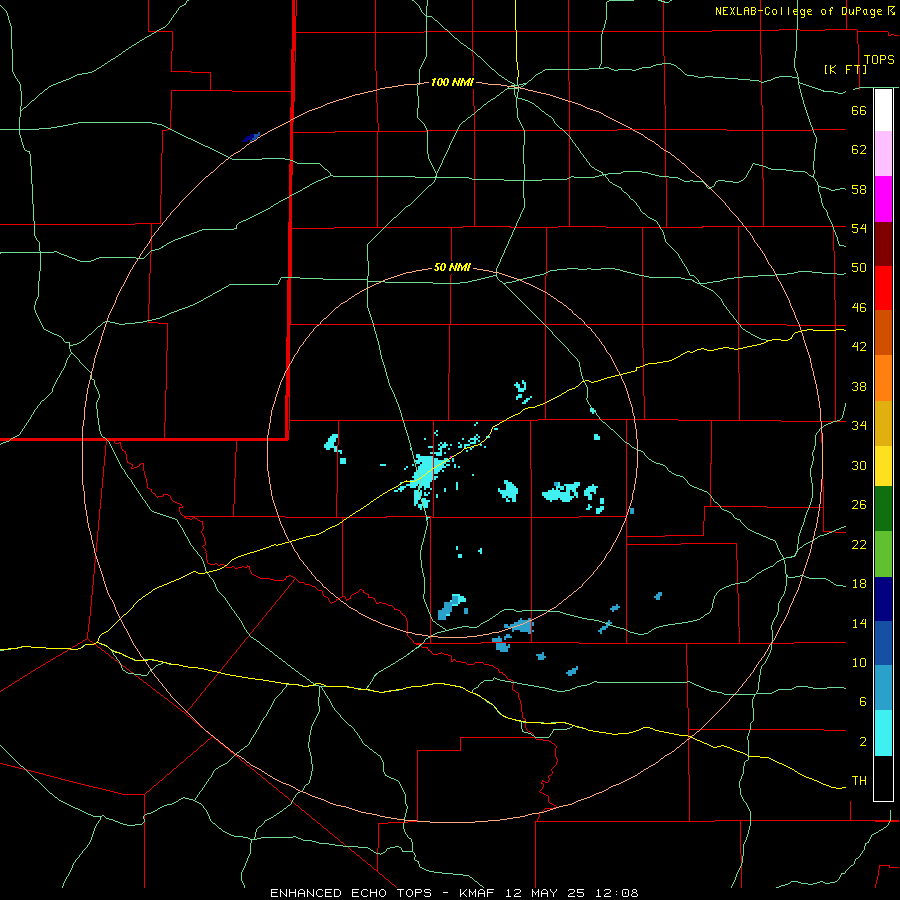Click the legend value "42"
900x900 pixels.
click(x=859, y=347)
